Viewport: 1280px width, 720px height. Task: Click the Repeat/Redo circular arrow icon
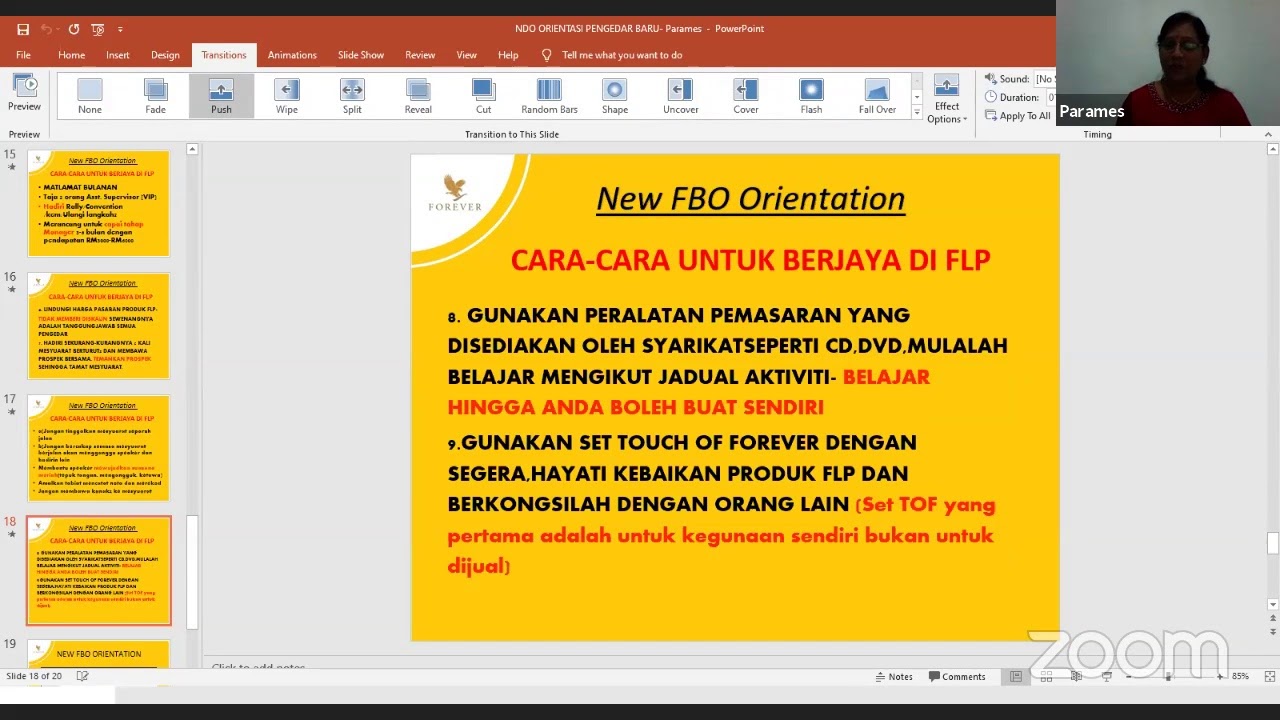[x=74, y=29]
